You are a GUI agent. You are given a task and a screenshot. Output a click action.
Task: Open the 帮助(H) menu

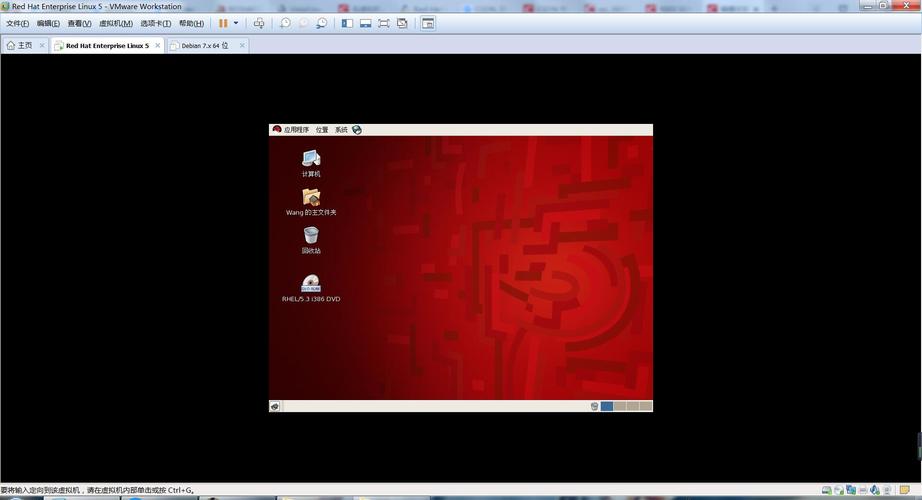click(191, 24)
